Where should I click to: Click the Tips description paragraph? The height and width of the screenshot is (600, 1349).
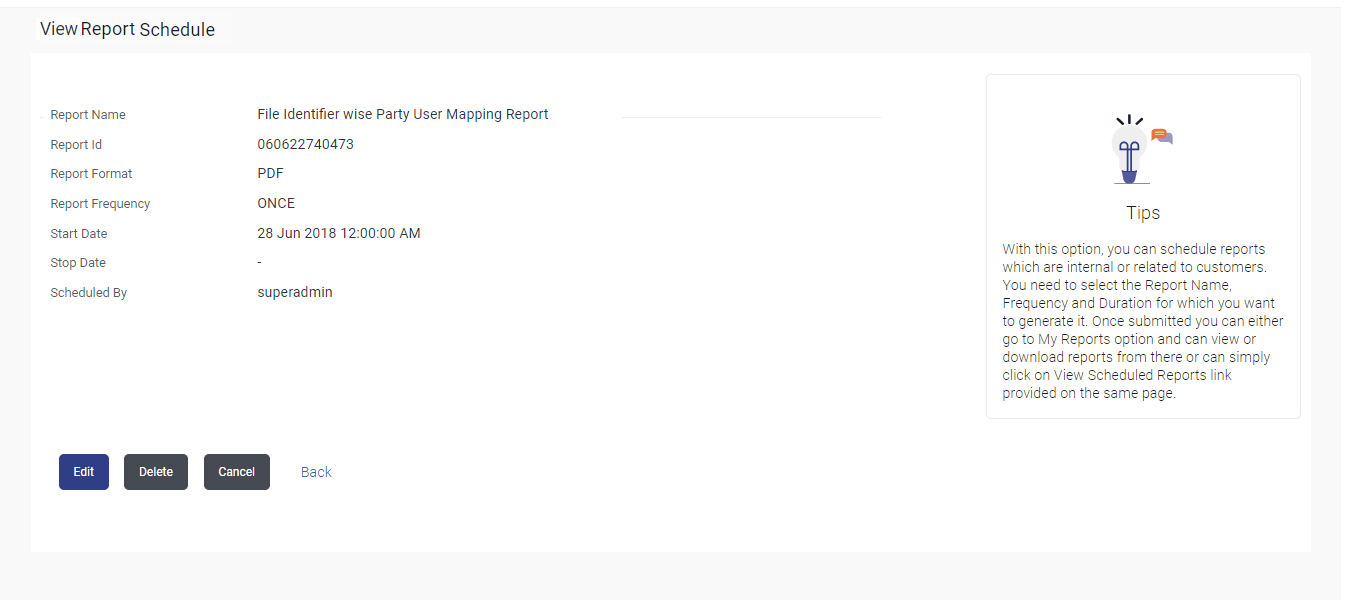[1143, 321]
